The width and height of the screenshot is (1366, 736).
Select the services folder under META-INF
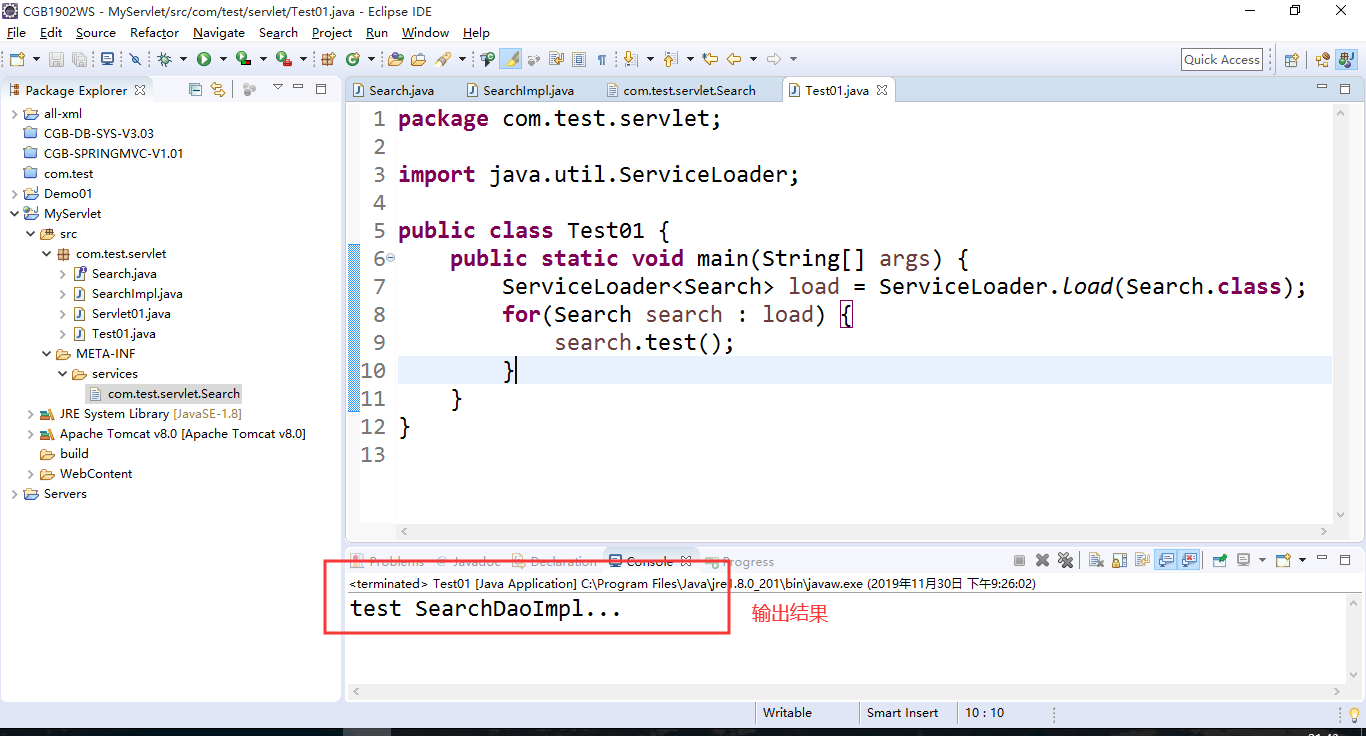(x=115, y=373)
